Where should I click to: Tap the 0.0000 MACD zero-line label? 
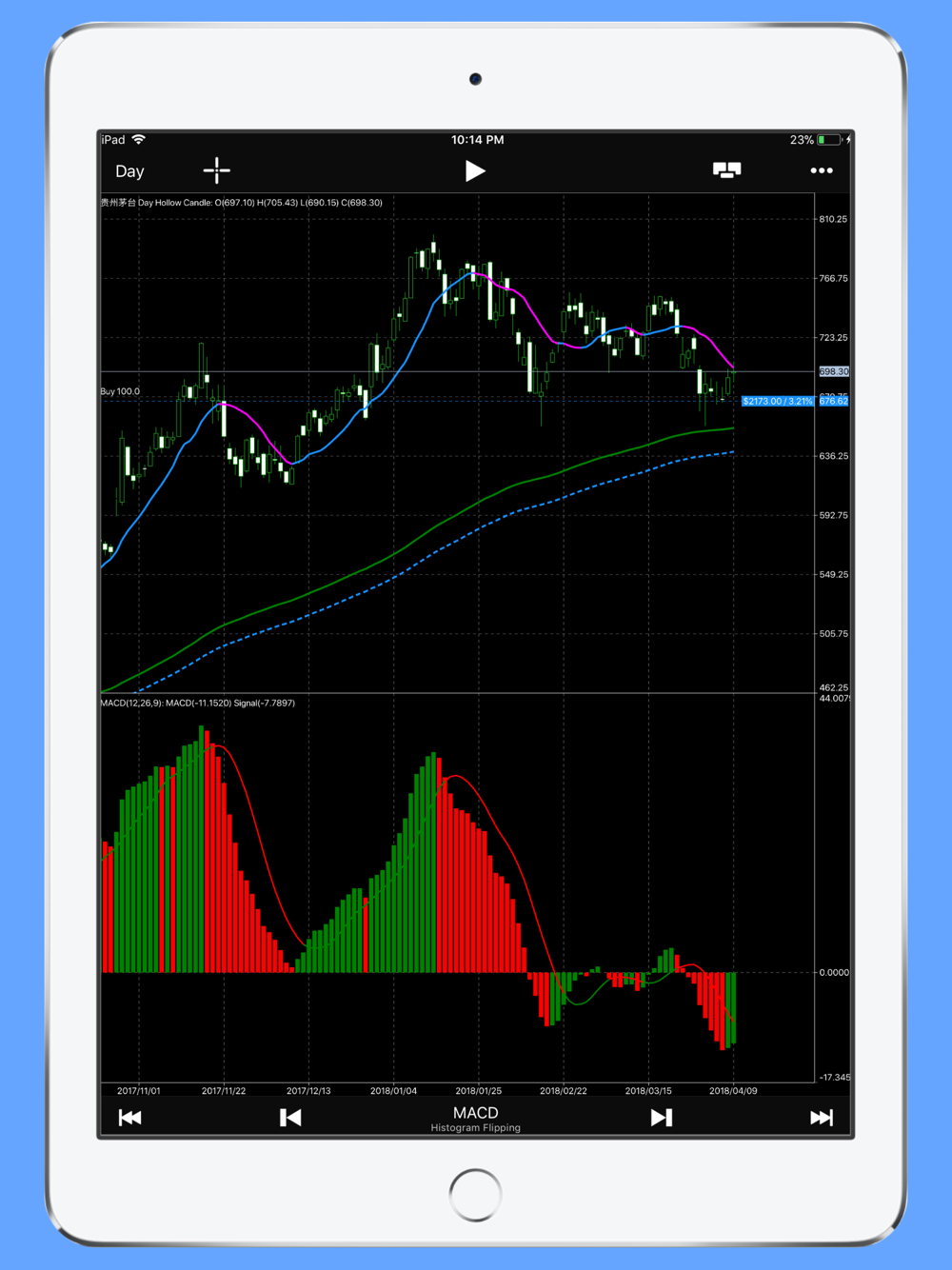coord(834,973)
